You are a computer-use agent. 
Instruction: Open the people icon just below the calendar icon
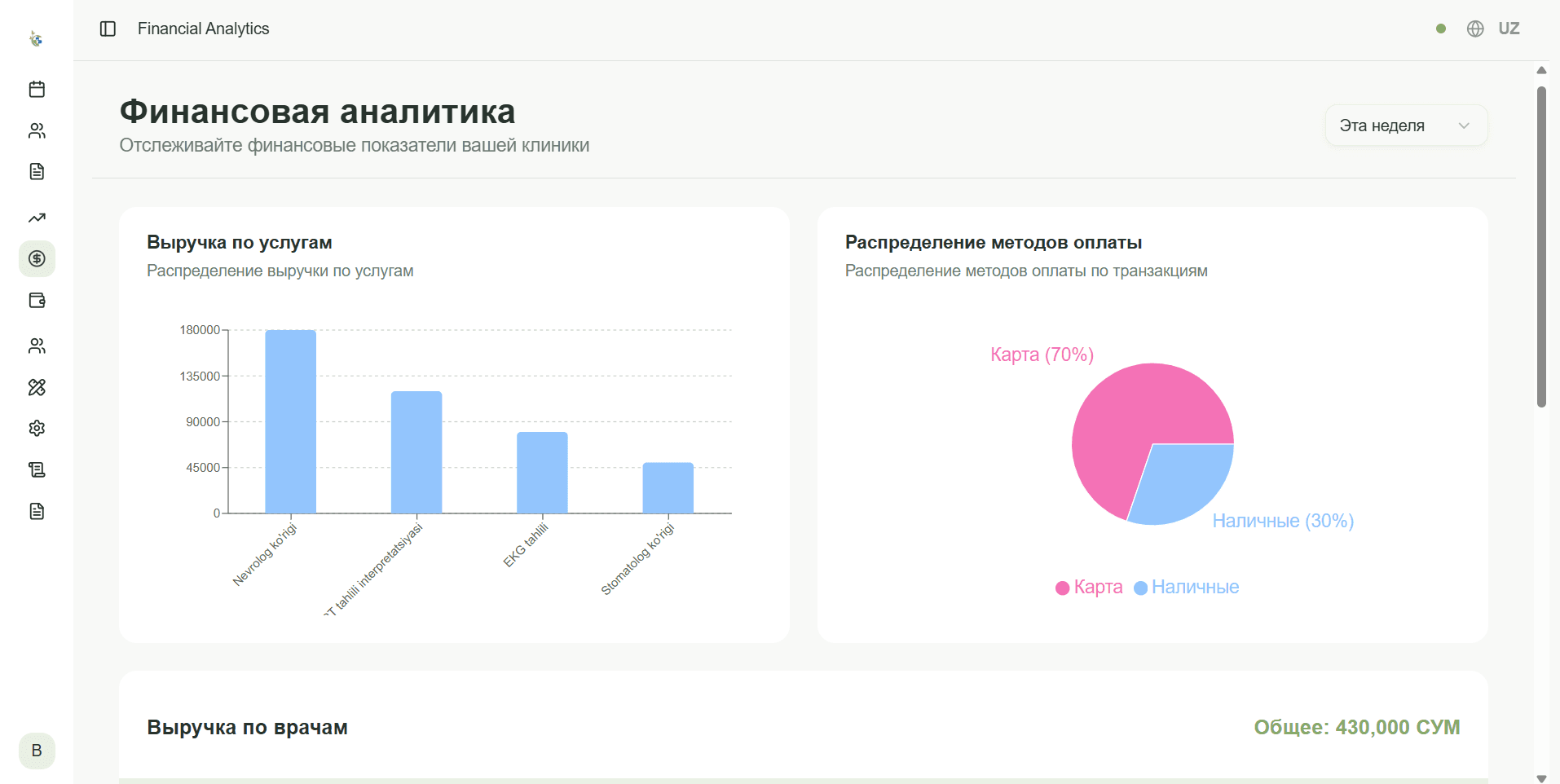(x=37, y=130)
